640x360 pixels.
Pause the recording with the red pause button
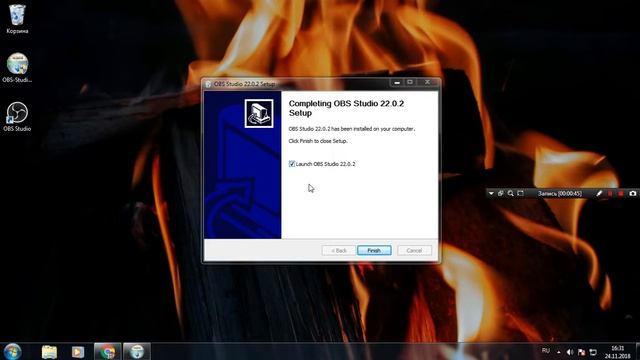point(610,193)
